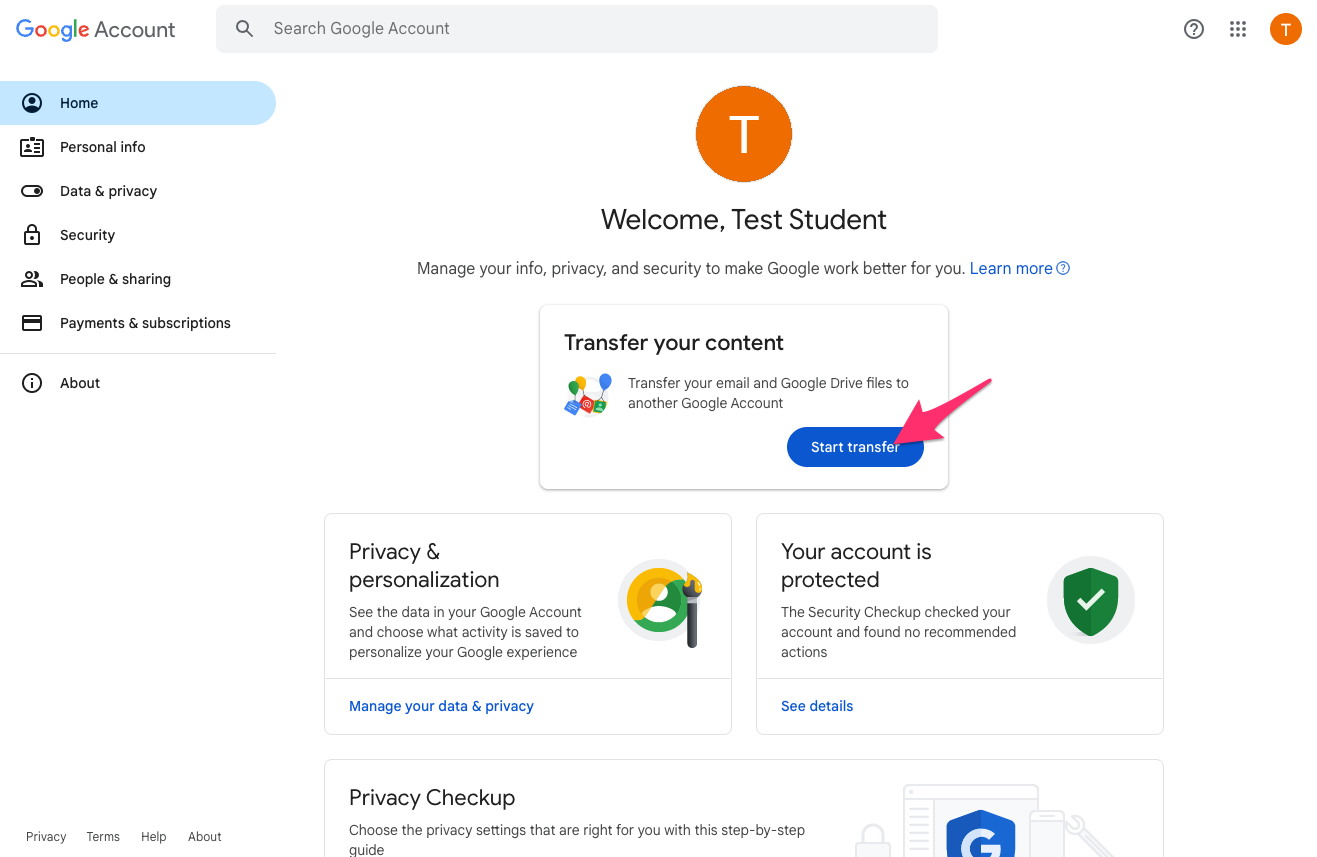Click the Personal info ID card icon
Screen dimensions: 1317x857
[x=32, y=147]
